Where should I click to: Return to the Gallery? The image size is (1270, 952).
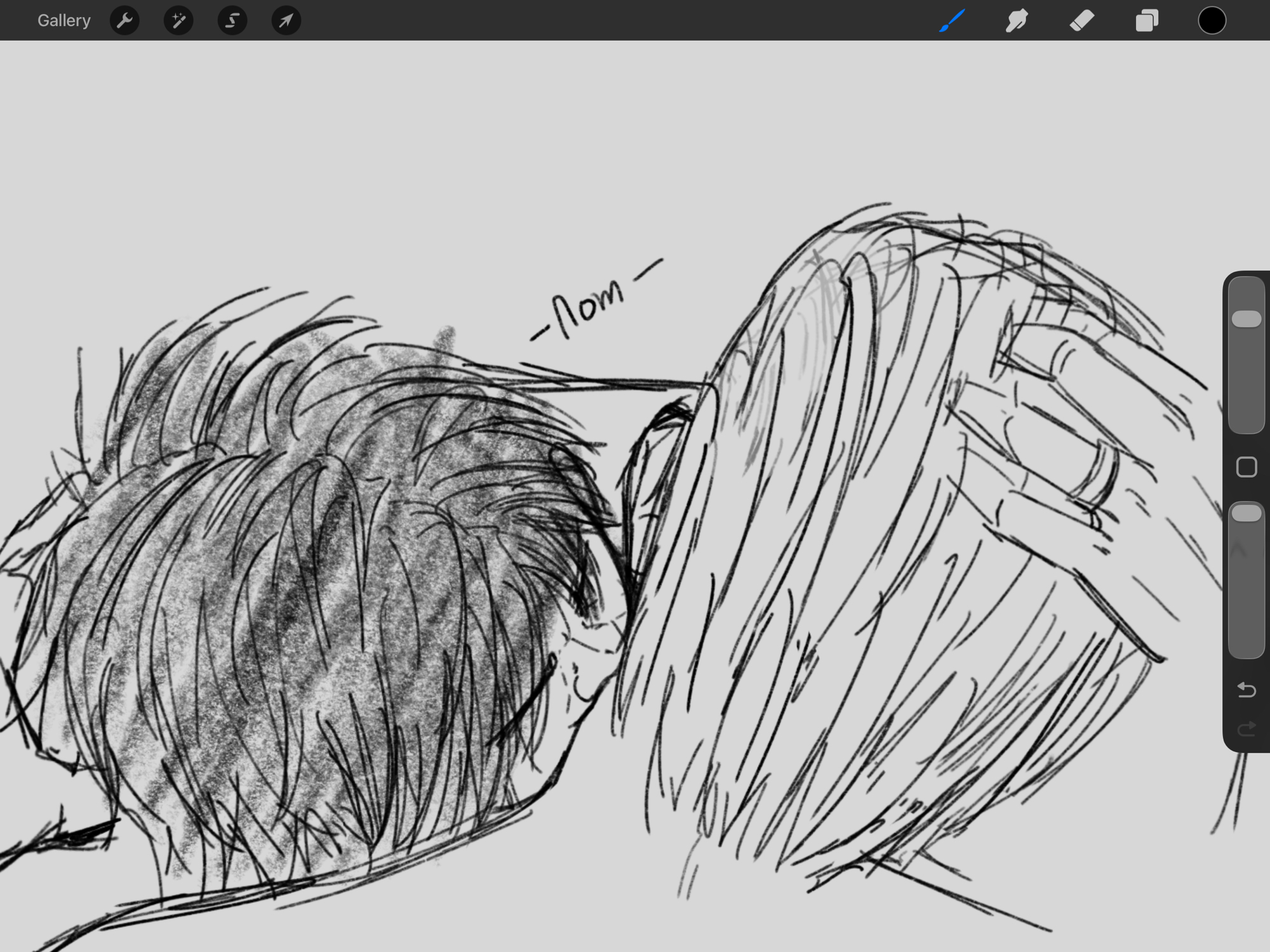pyautogui.click(x=63, y=20)
